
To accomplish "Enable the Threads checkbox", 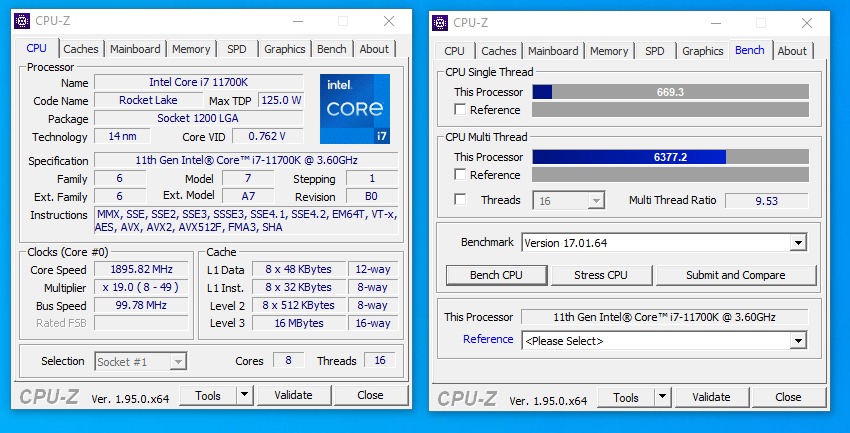I will (x=460, y=199).
